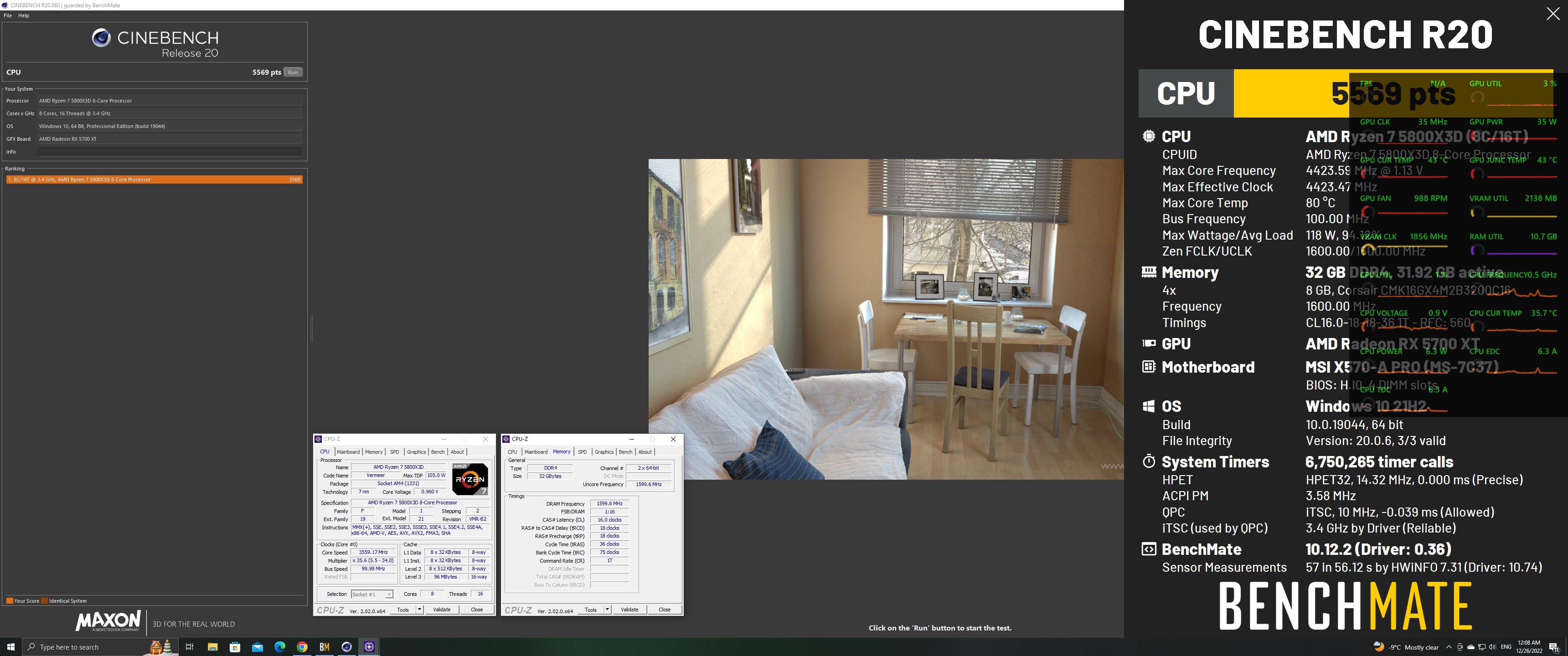Click the taskbar search box
The height and width of the screenshot is (656, 1568).
point(100,647)
